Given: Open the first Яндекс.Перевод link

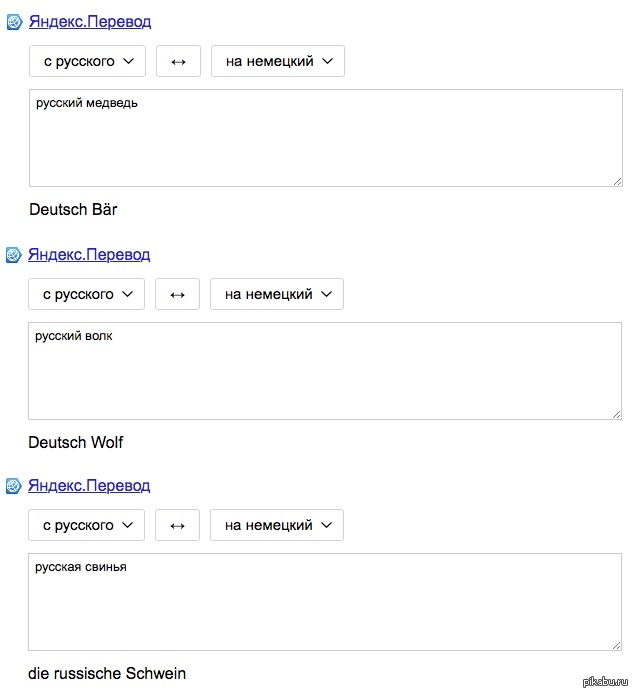Looking at the screenshot, I should point(90,21).
